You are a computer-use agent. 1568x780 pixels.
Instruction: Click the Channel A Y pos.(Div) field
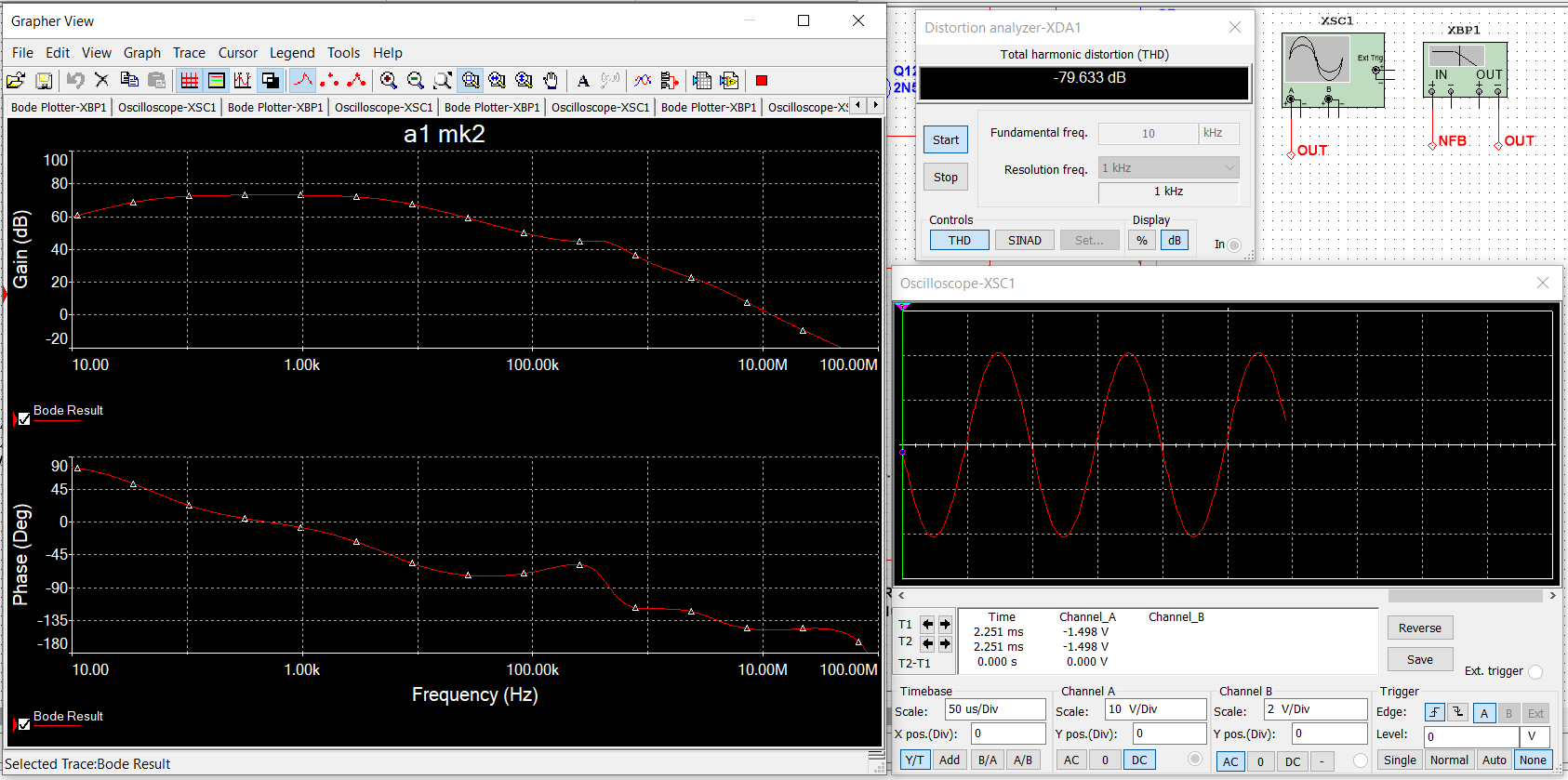(1169, 734)
